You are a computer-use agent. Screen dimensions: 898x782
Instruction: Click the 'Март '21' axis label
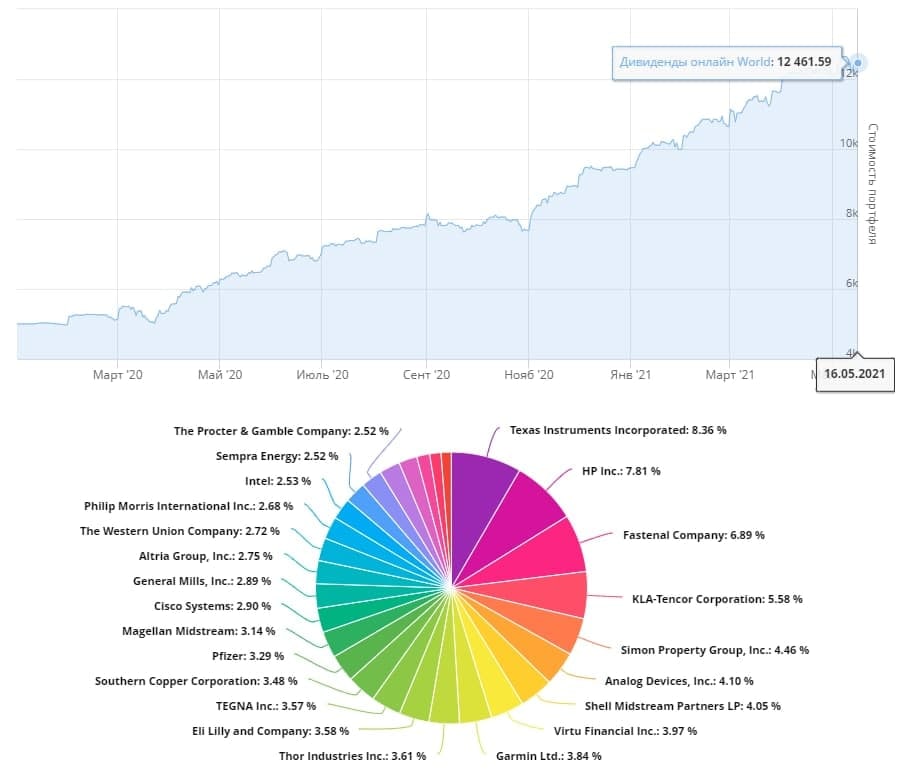730,375
